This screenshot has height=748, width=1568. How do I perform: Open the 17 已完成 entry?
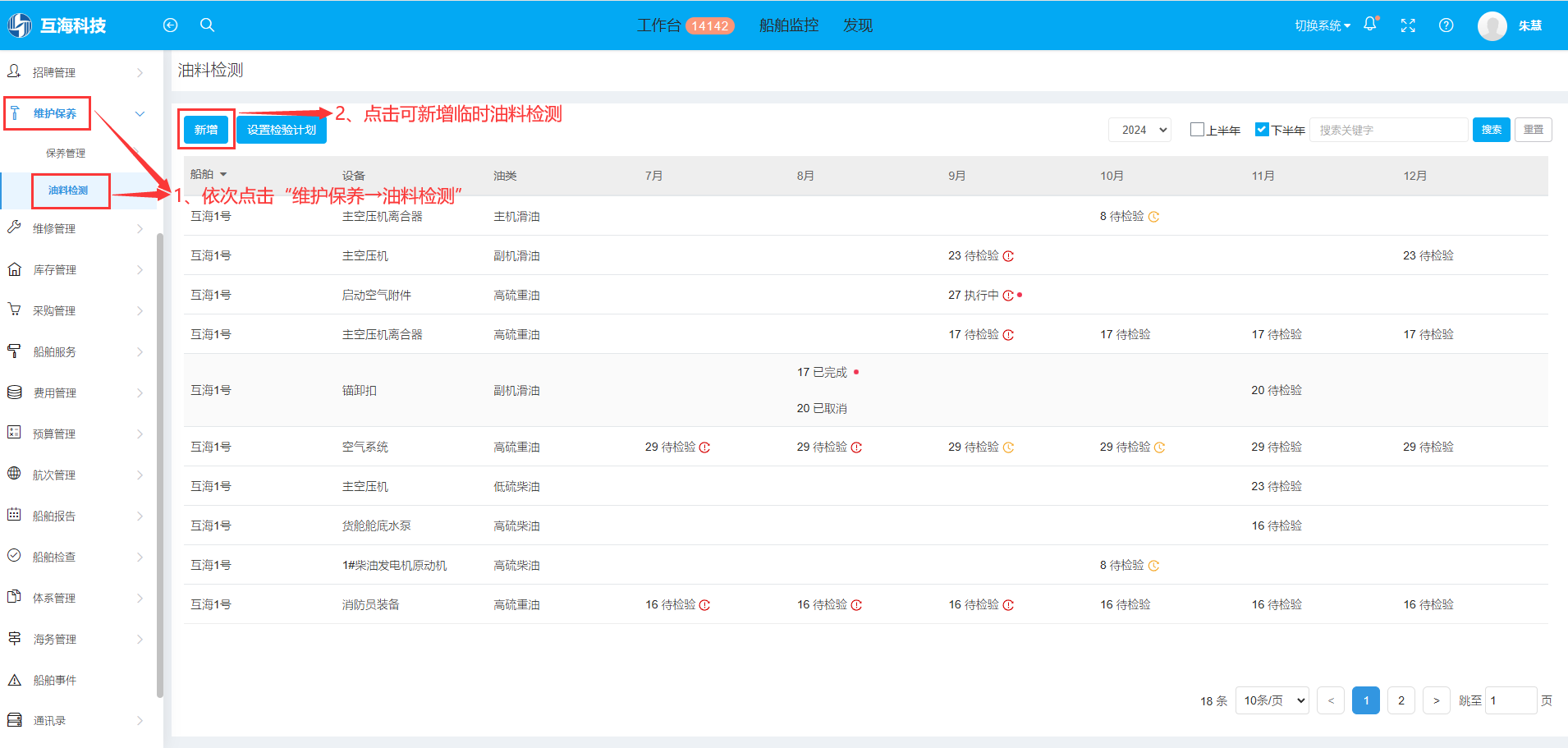822,372
